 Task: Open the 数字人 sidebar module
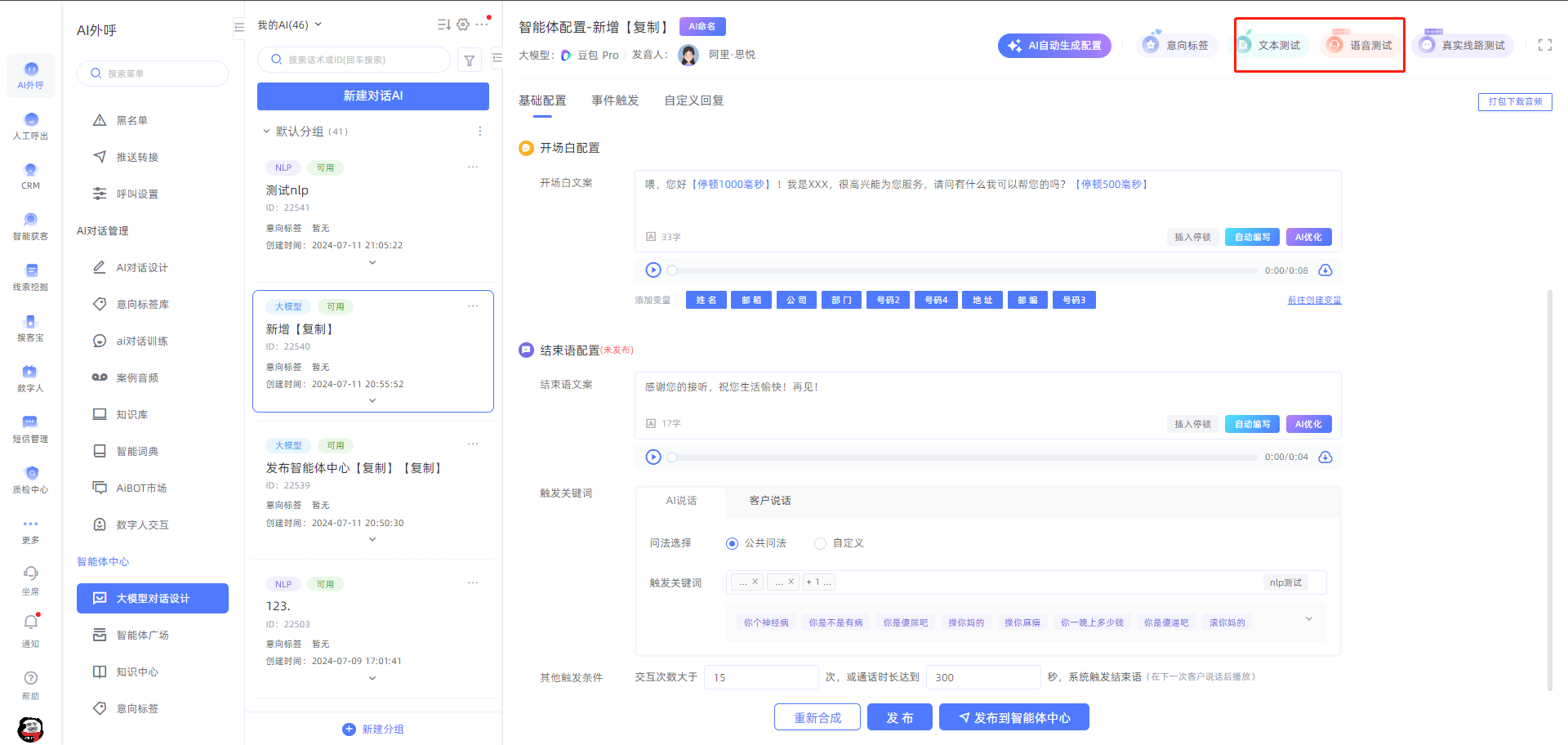pyautogui.click(x=31, y=378)
